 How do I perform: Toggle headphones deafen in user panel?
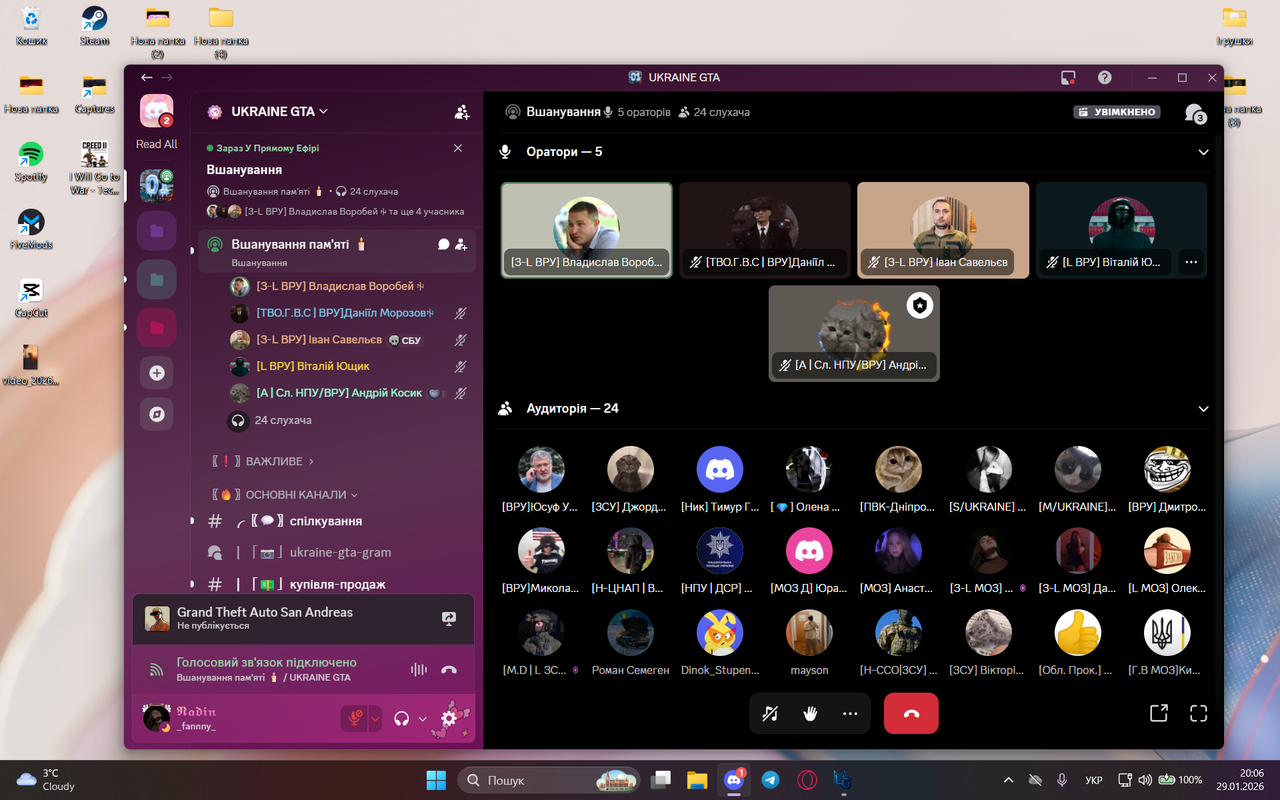click(402, 718)
